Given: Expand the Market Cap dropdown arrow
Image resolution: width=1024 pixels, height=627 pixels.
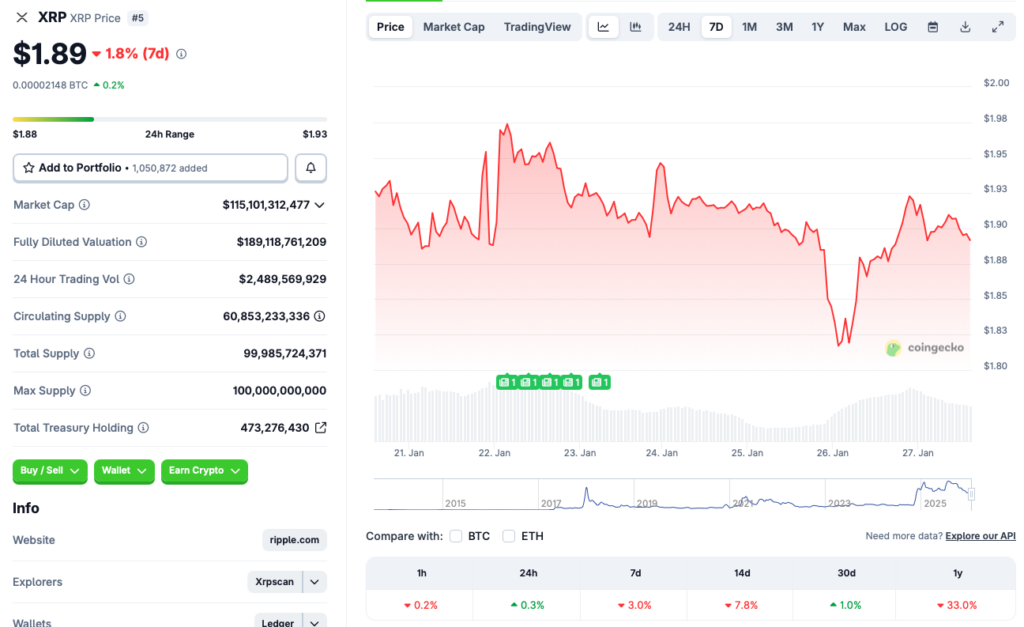Looking at the screenshot, I should tap(319, 204).
